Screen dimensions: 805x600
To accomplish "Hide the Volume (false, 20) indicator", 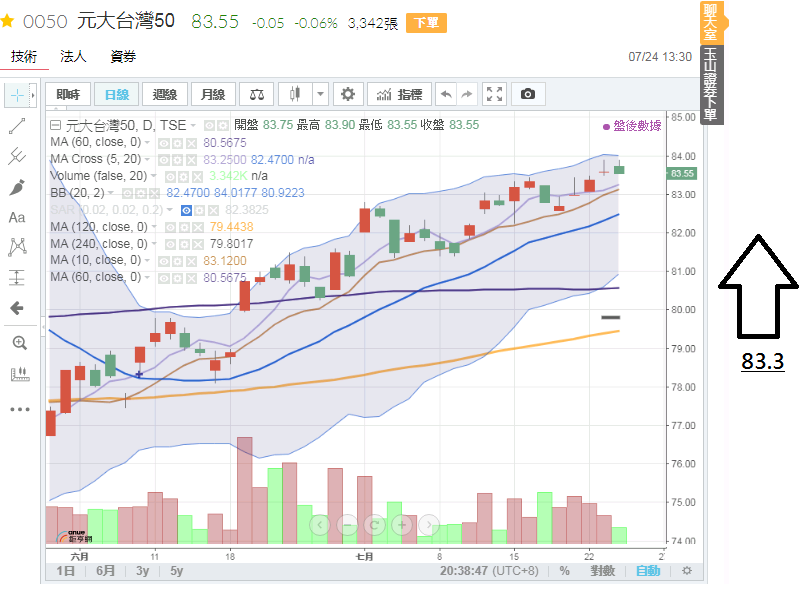I will [x=170, y=177].
